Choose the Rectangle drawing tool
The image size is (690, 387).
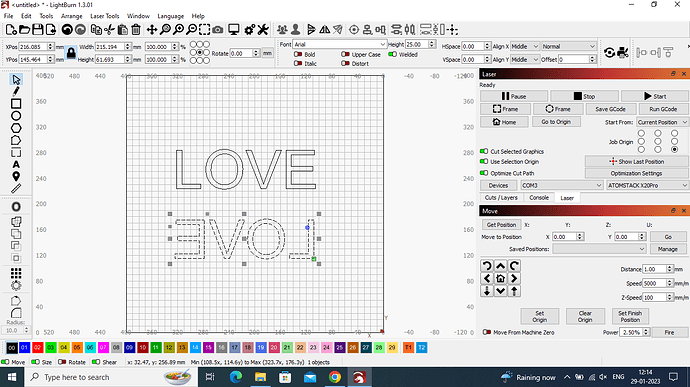click(16, 104)
